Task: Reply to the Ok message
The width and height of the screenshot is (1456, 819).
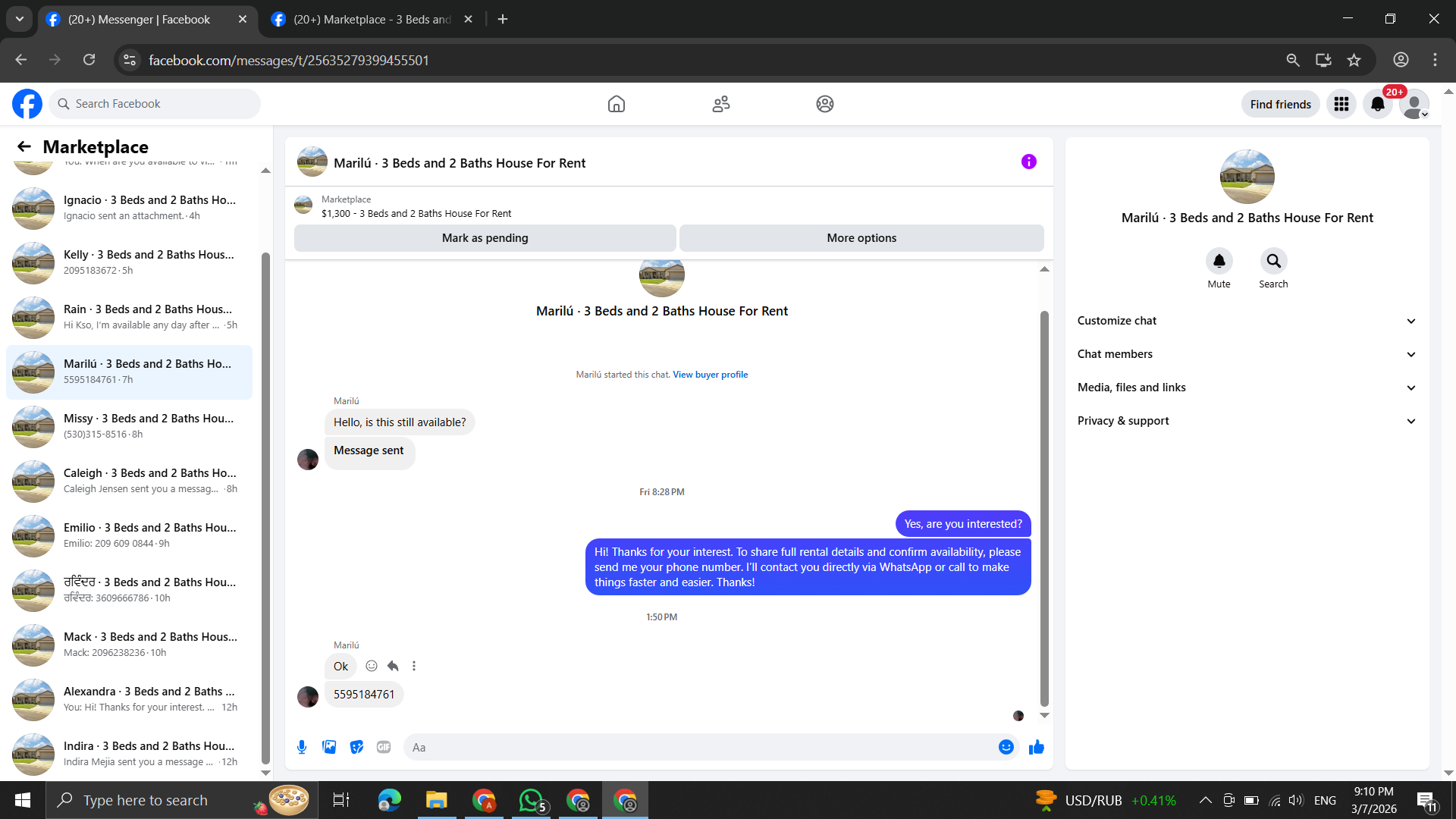Action: click(x=393, y=666)
